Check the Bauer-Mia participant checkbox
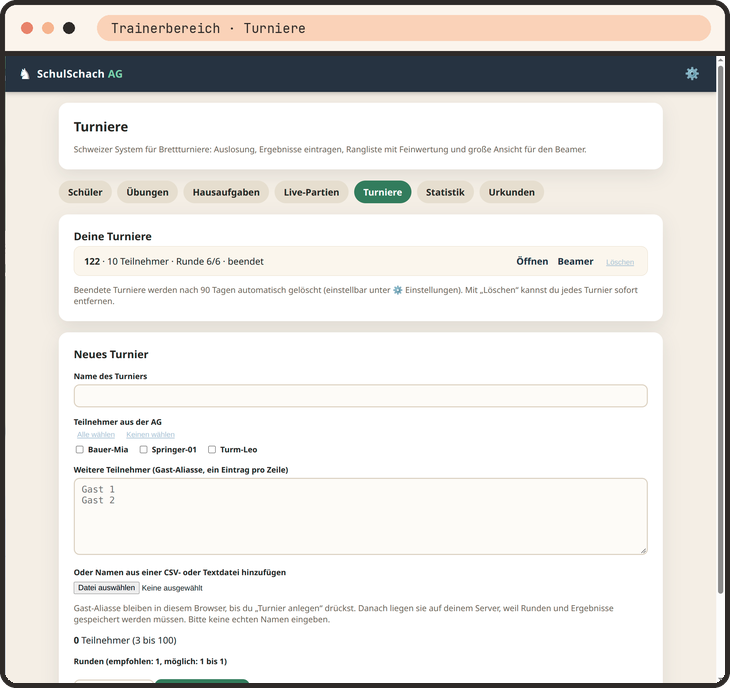Image resolution: width=730 pixels, height=688 pixels. (x=80, y=450)
